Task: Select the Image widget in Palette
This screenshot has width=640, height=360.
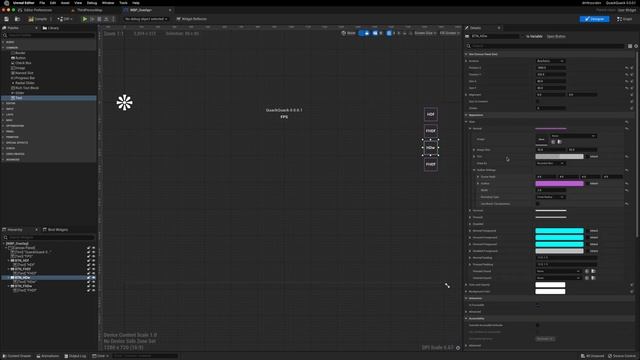Action: 18,68
